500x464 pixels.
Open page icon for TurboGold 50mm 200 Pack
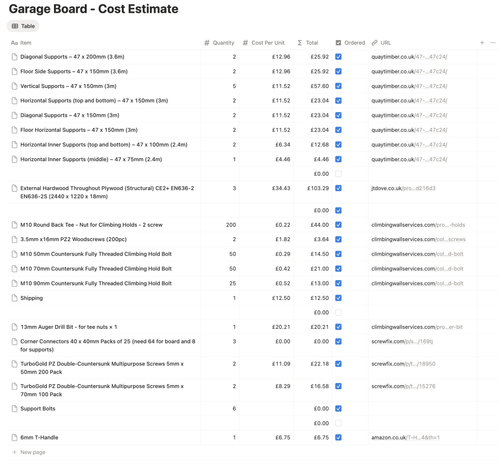[x=14, y=364]
